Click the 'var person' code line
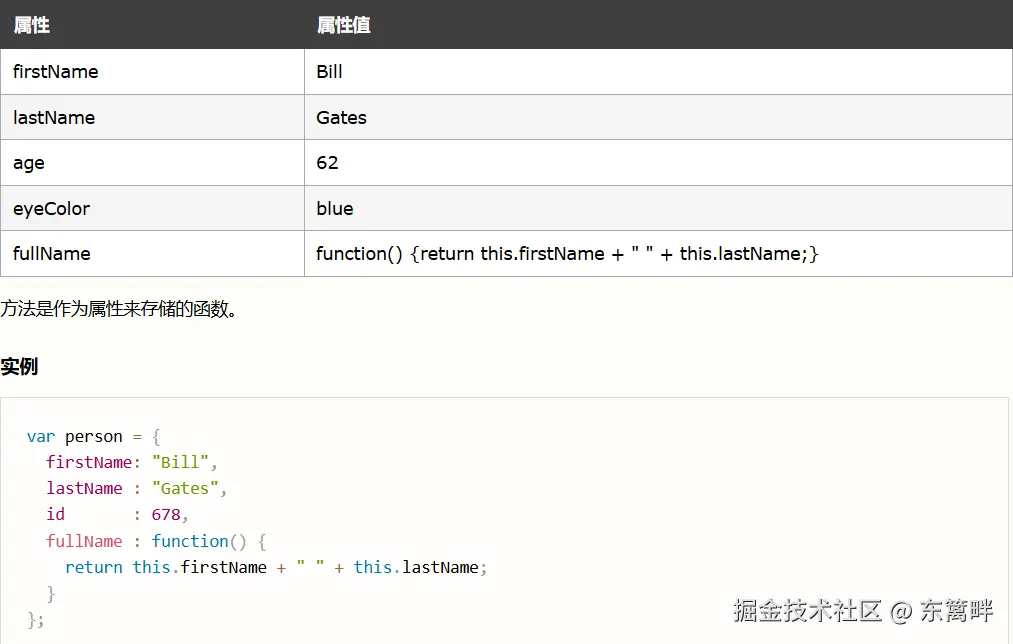This screenshot has height=644, width=1013. (93, 437)
